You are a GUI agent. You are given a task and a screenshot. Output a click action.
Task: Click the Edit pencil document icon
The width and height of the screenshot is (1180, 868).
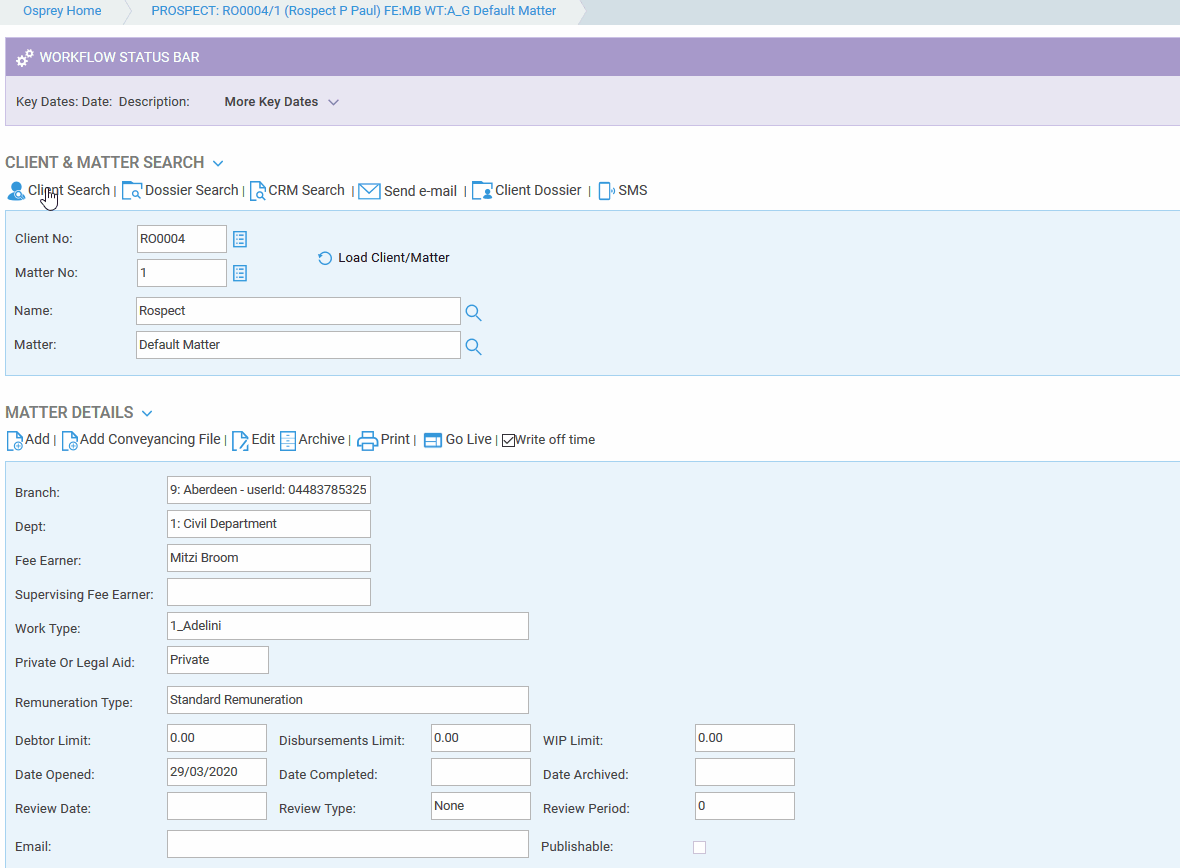click(240, 440)
